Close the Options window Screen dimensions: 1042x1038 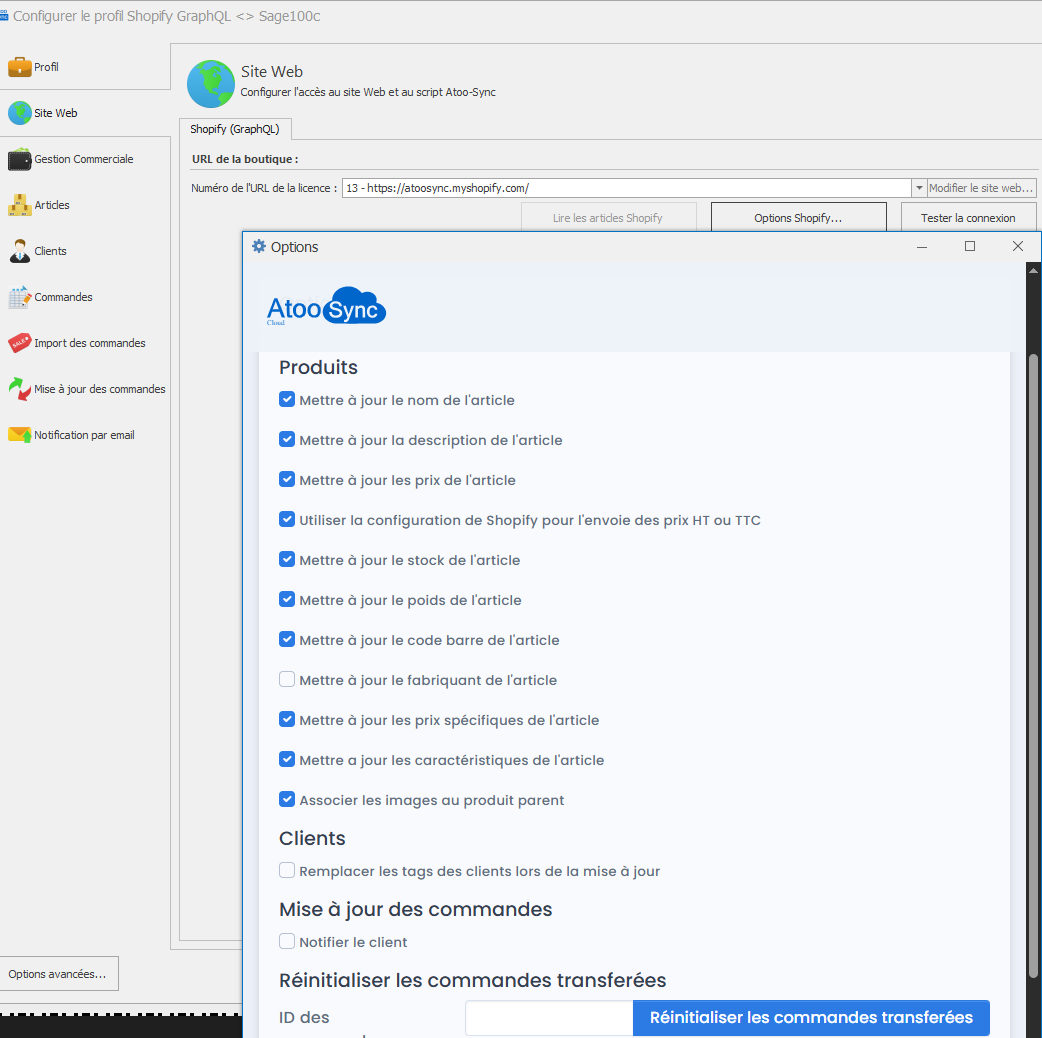[1017, 247]
